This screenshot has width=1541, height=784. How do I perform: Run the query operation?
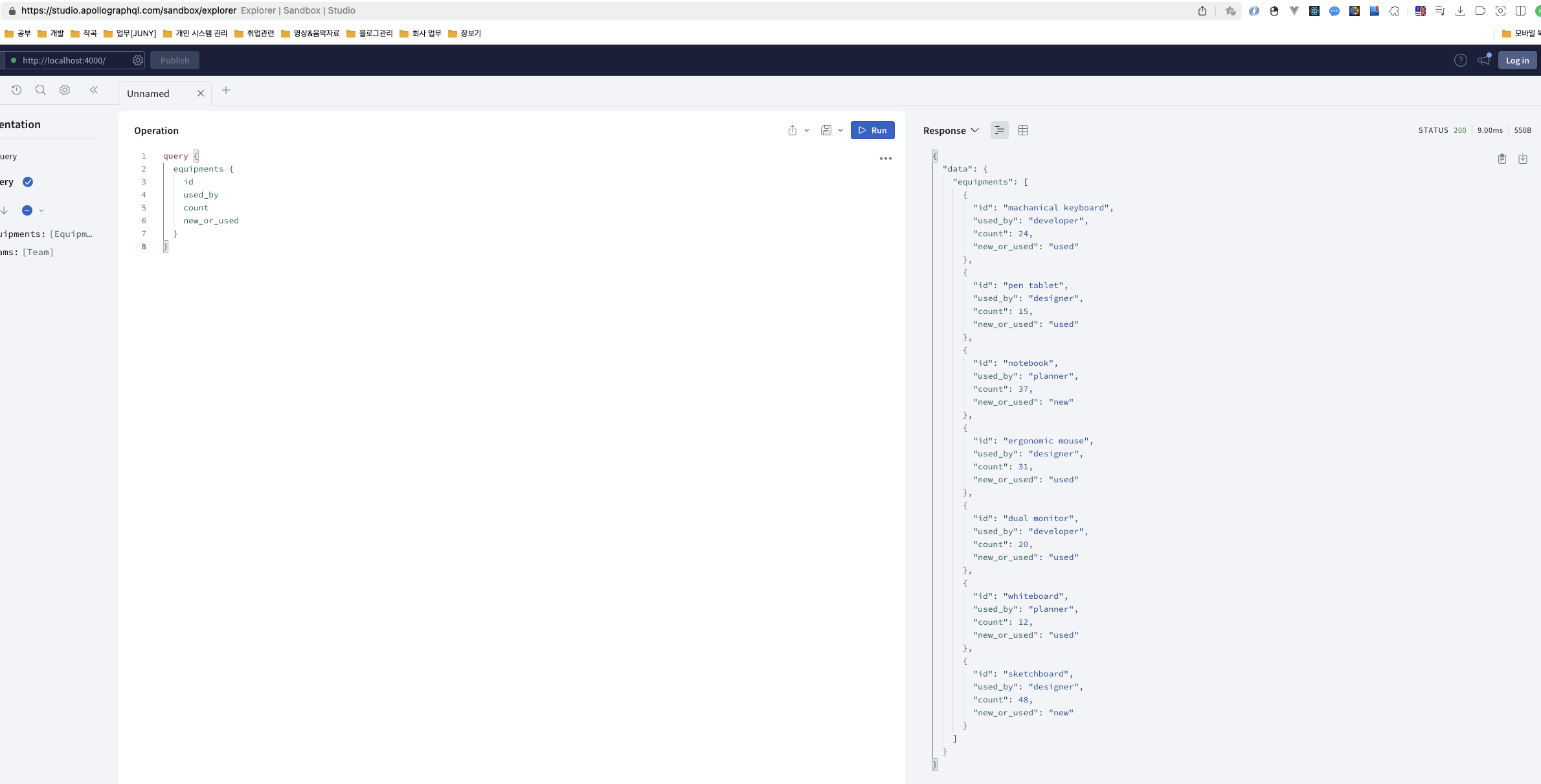872,130
